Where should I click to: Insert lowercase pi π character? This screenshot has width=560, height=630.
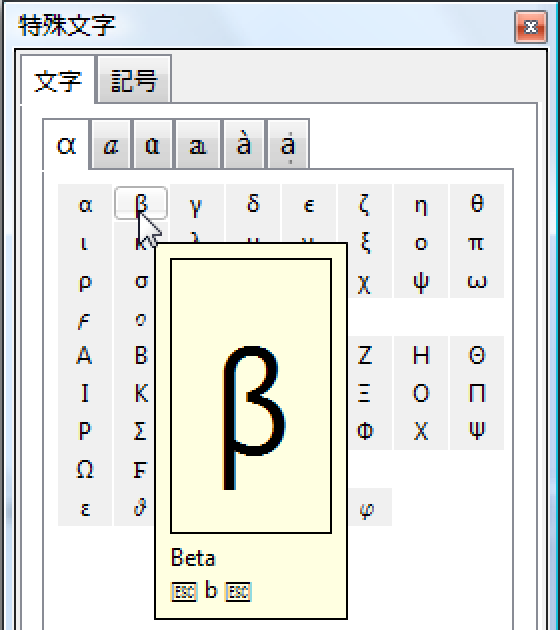476,242
